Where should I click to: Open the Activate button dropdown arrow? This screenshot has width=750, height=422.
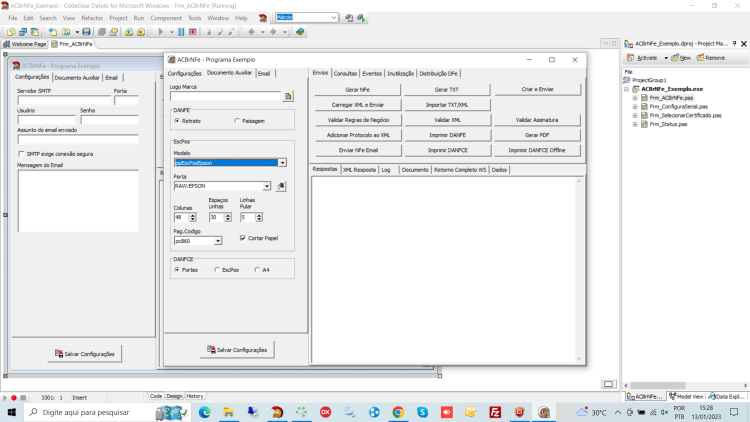[x=666, y=58]
